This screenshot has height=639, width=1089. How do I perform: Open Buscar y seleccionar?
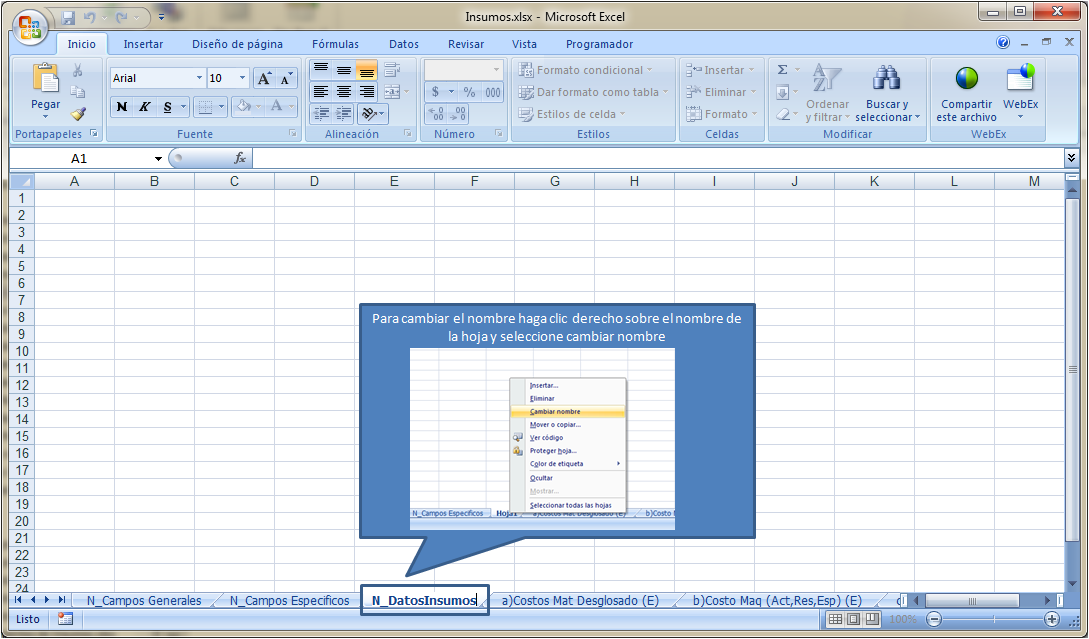887,93
